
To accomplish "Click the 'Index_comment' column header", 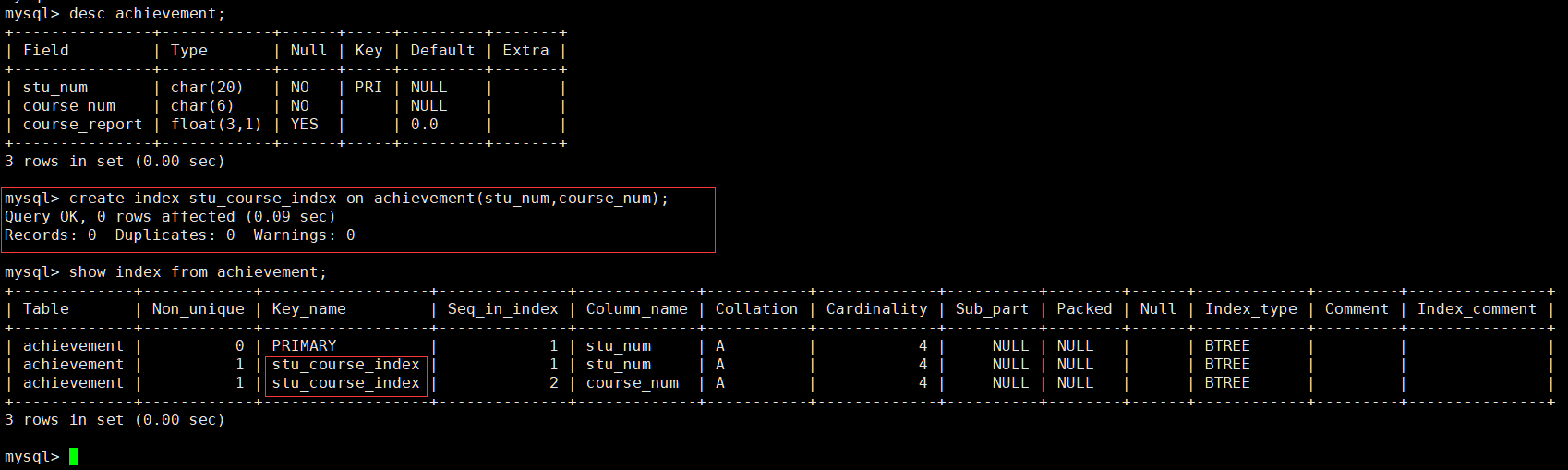I will [1477, 308].
